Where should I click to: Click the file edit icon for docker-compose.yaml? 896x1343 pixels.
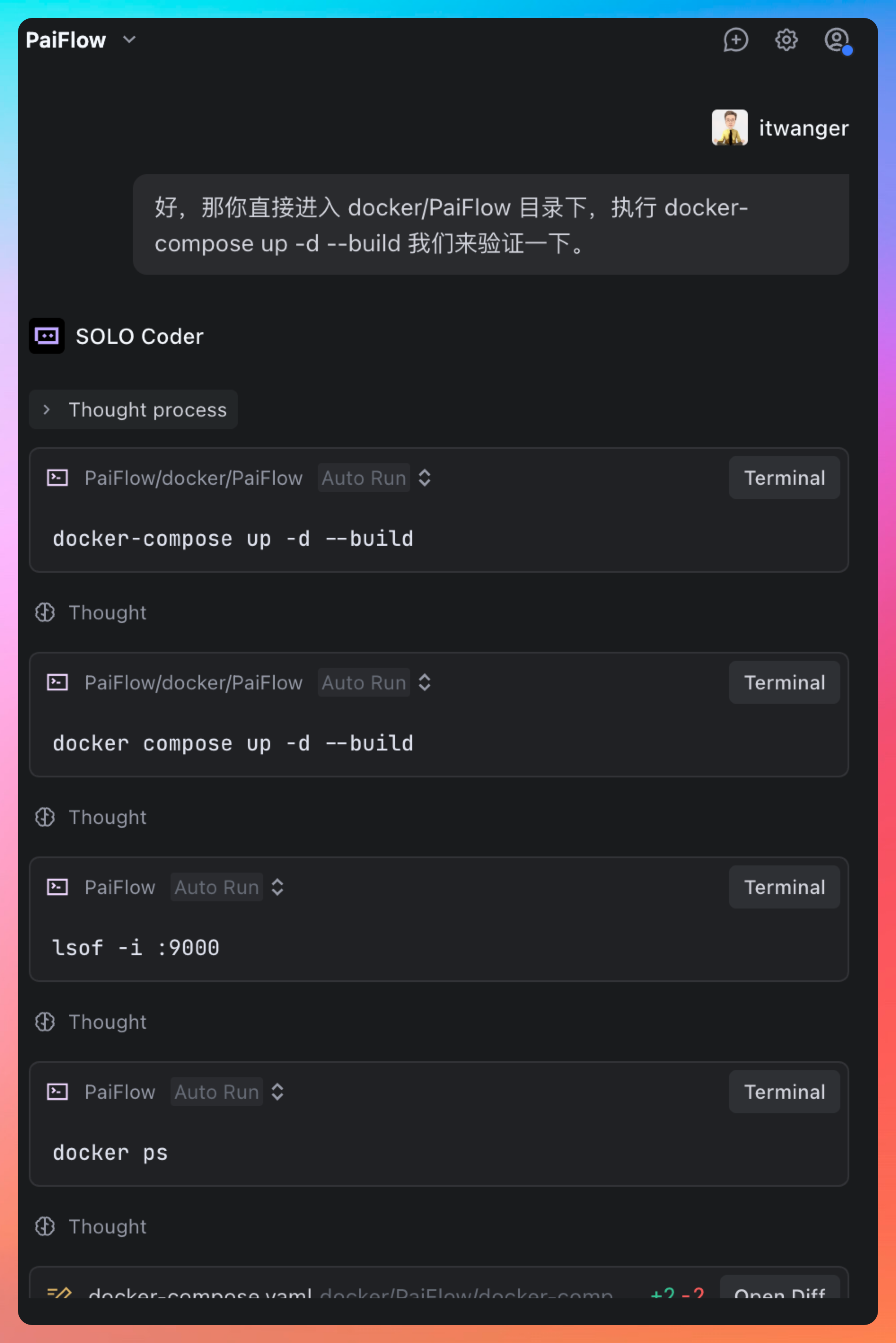59,1292
